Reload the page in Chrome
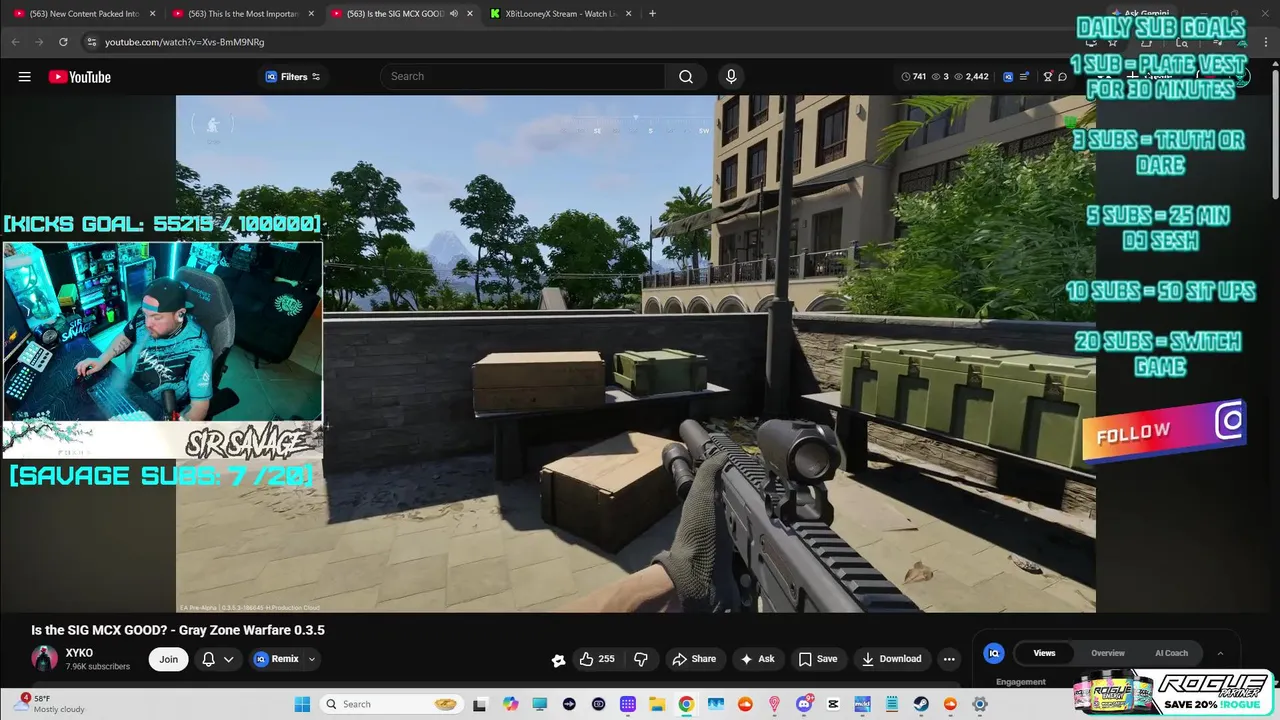This screenshot has width=1280, height=720. coord(63,42)
